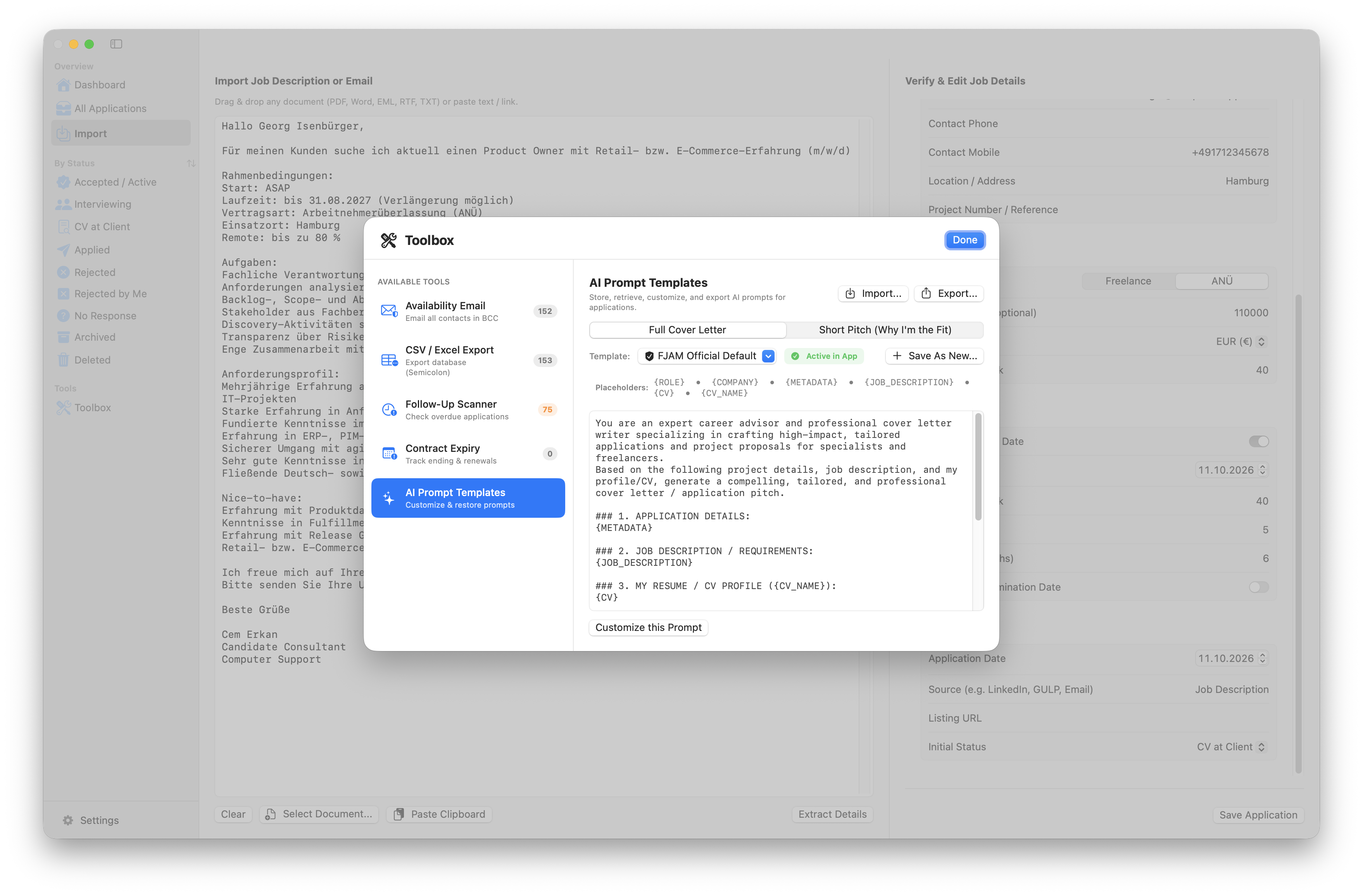Open the Follow-Up Scanner tool
The width and height of the screenshot is (1363, 896).
468,409
